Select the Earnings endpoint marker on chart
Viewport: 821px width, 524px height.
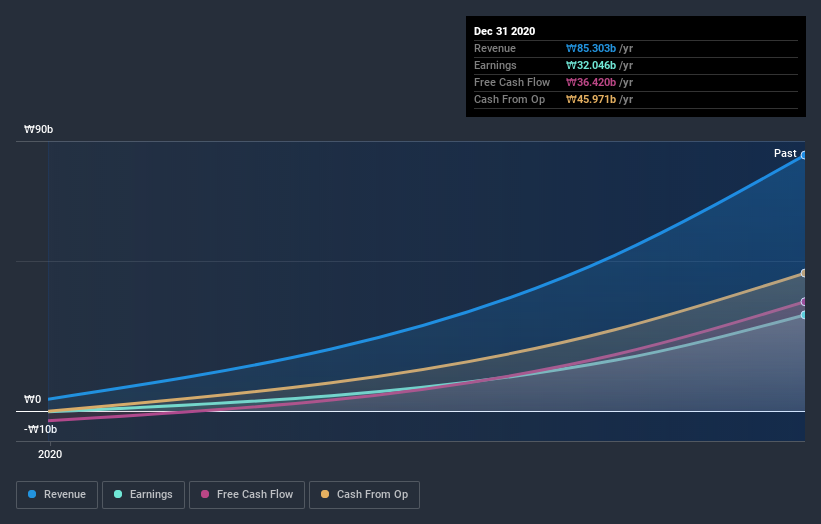pyautogui.click(x=803, y=315)
